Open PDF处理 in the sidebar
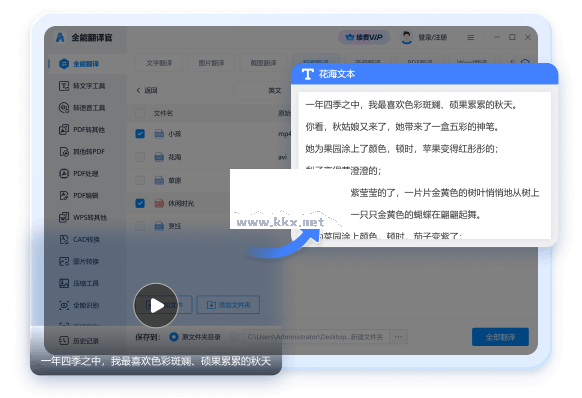Image resolution: width=582 pixels, height=398 pixels. 79,173
